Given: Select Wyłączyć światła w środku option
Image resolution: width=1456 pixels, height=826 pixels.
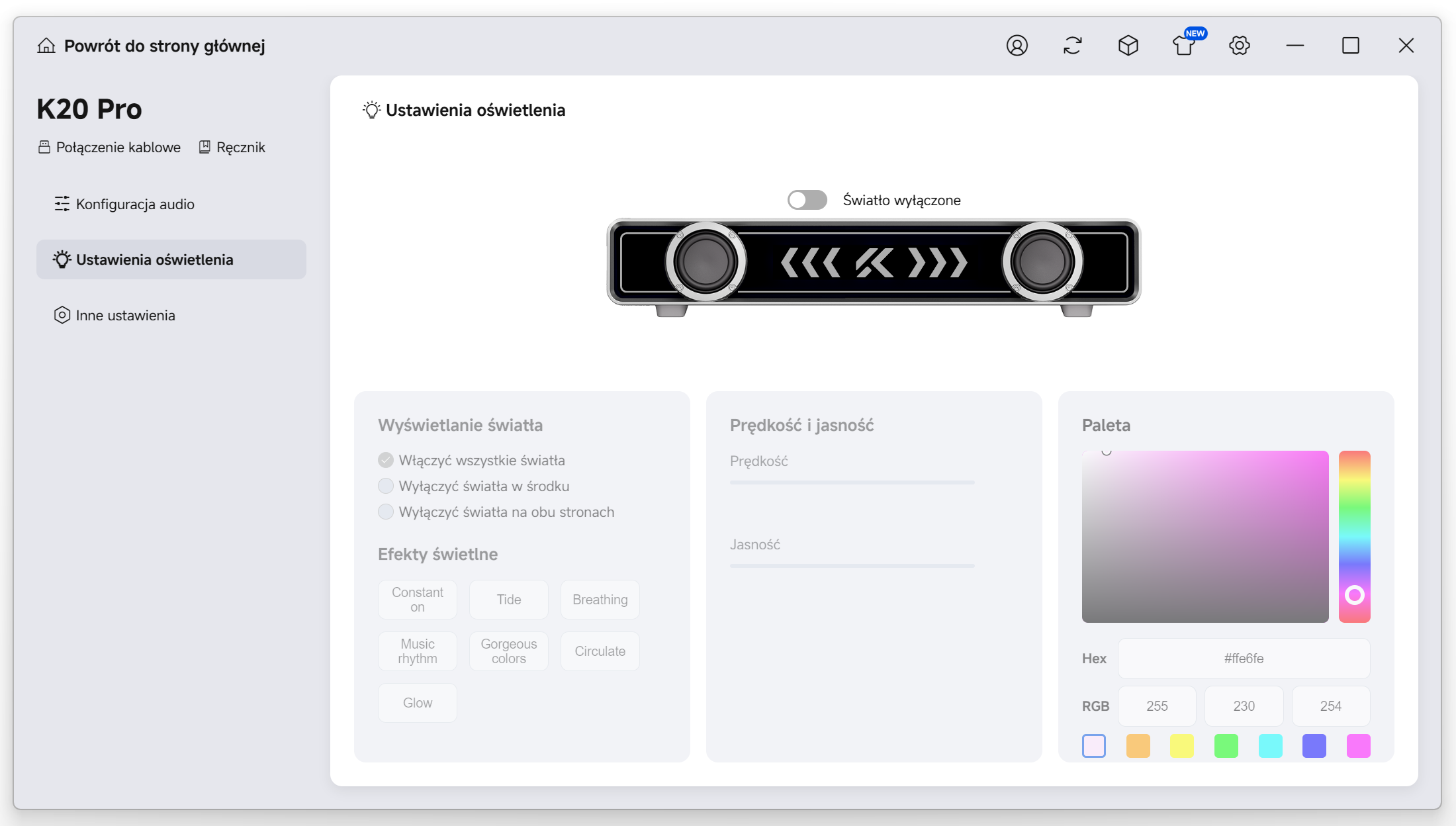Looking at the screenshot, I should click(x=386, y=486).
